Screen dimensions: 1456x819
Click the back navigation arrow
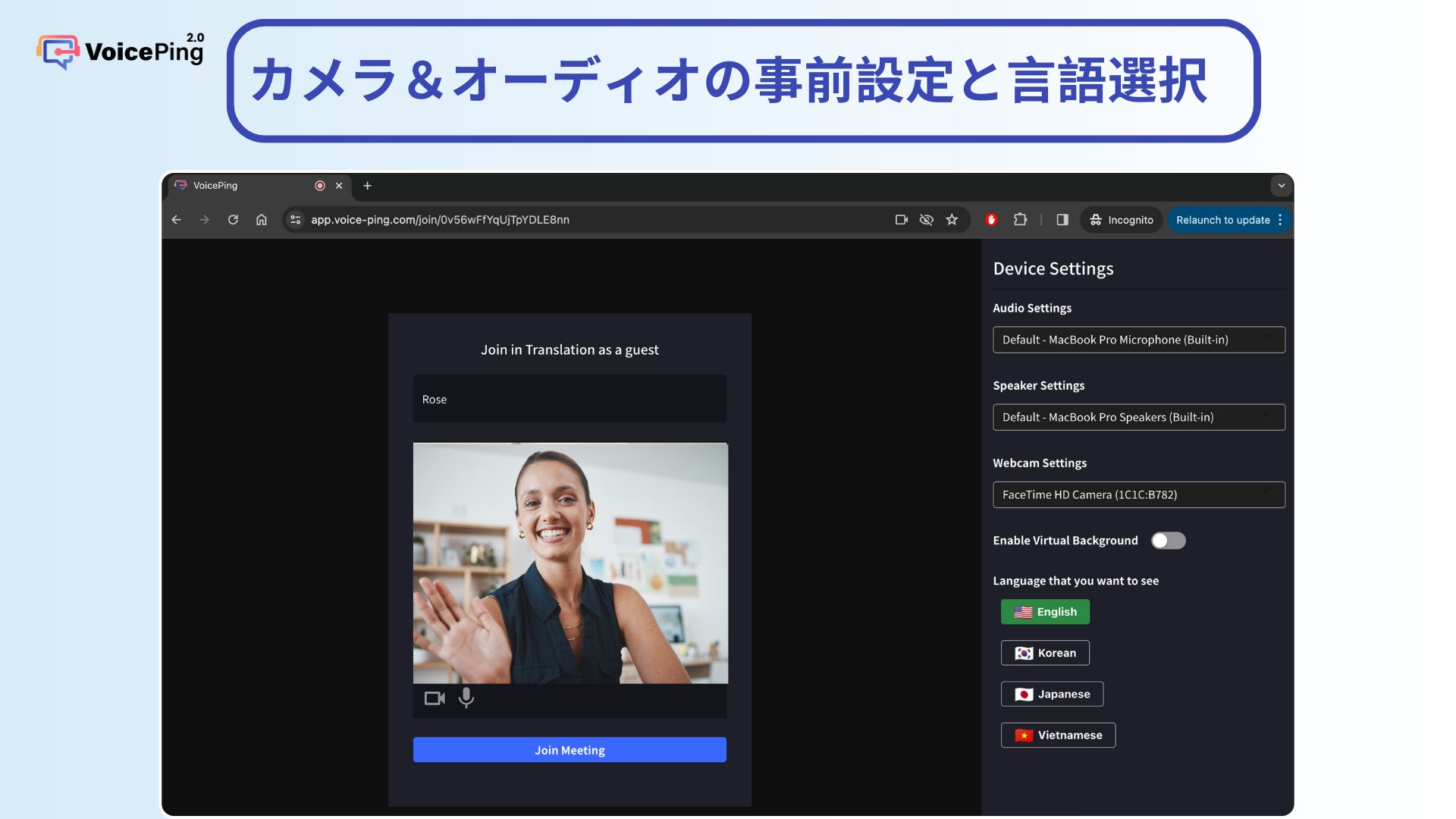pos(176,220)
